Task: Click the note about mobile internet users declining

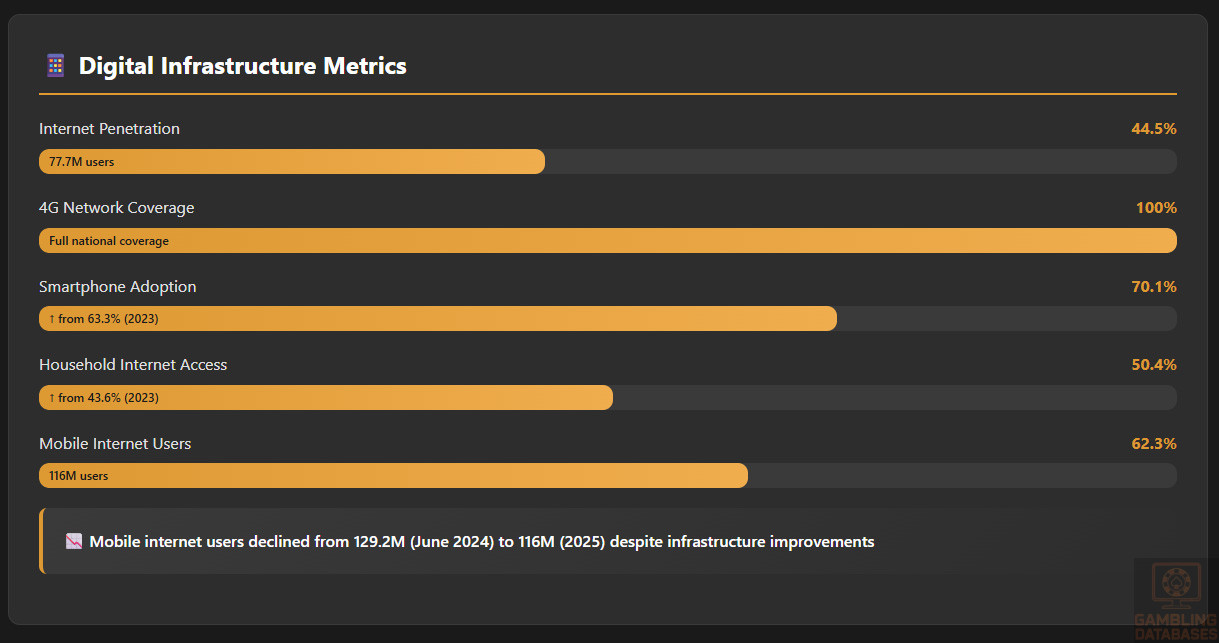Action: (x=482, y=542)
